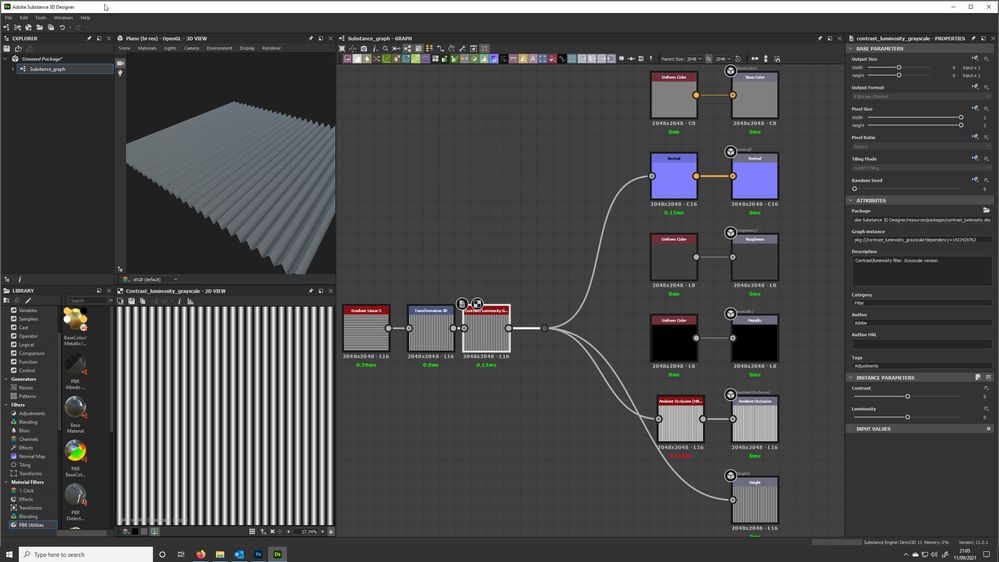
Task: Select PBR Utilities in Library list
Action: [x=33, y=524]
